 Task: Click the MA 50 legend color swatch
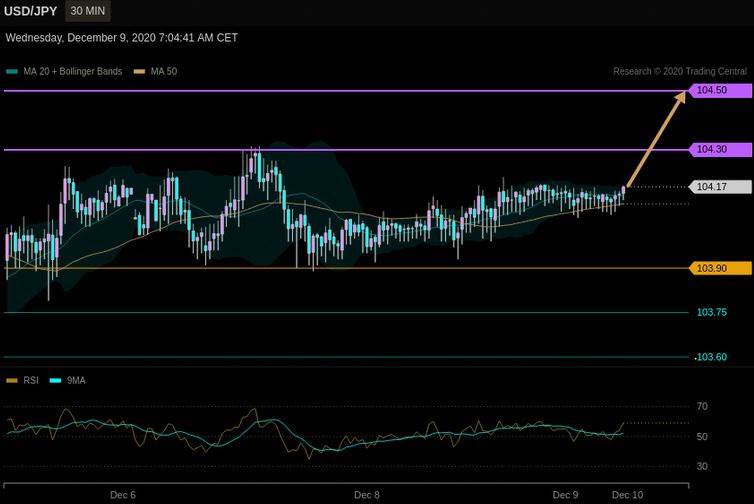click(x=139, y=72)
